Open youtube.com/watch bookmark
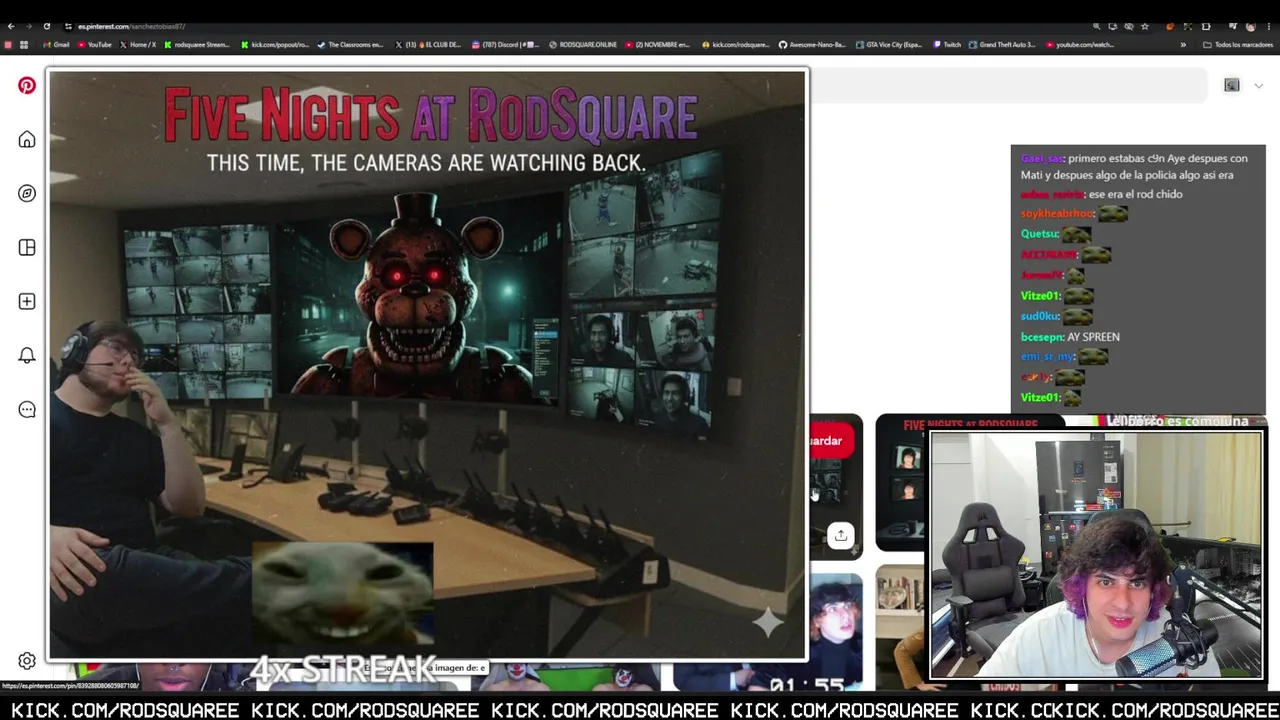1280x720 pixels. pos(1080,45)
